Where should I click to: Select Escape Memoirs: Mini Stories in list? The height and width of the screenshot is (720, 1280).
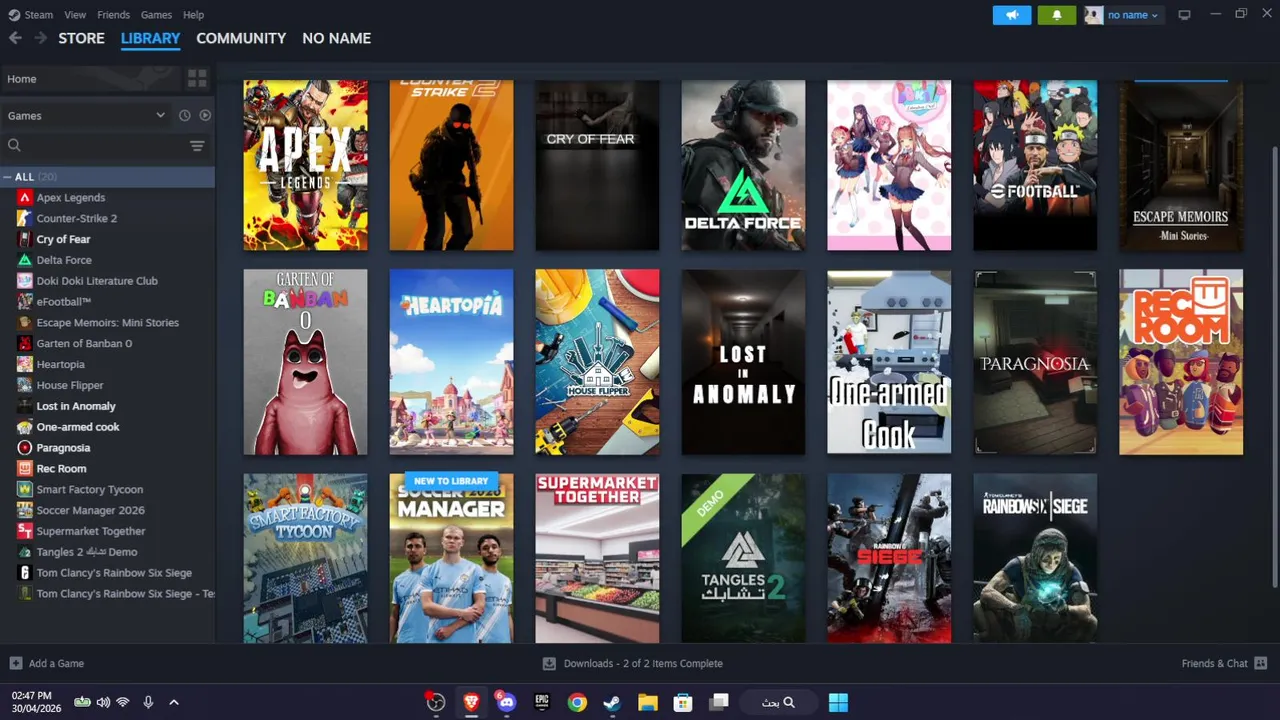107,322
